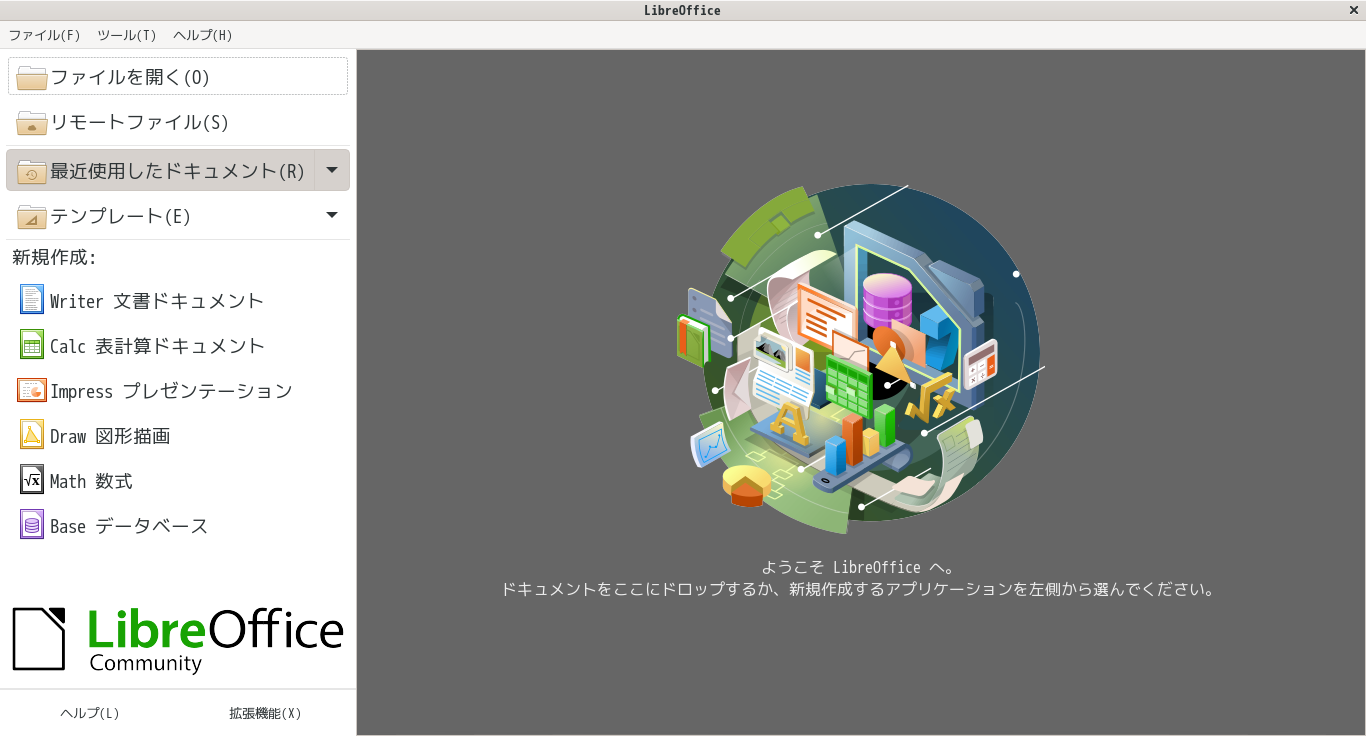The height and width of the screenshot is (736, 1366).
Task: Create a new Writer 文書ドキュメント
Action: pos(178,300)
